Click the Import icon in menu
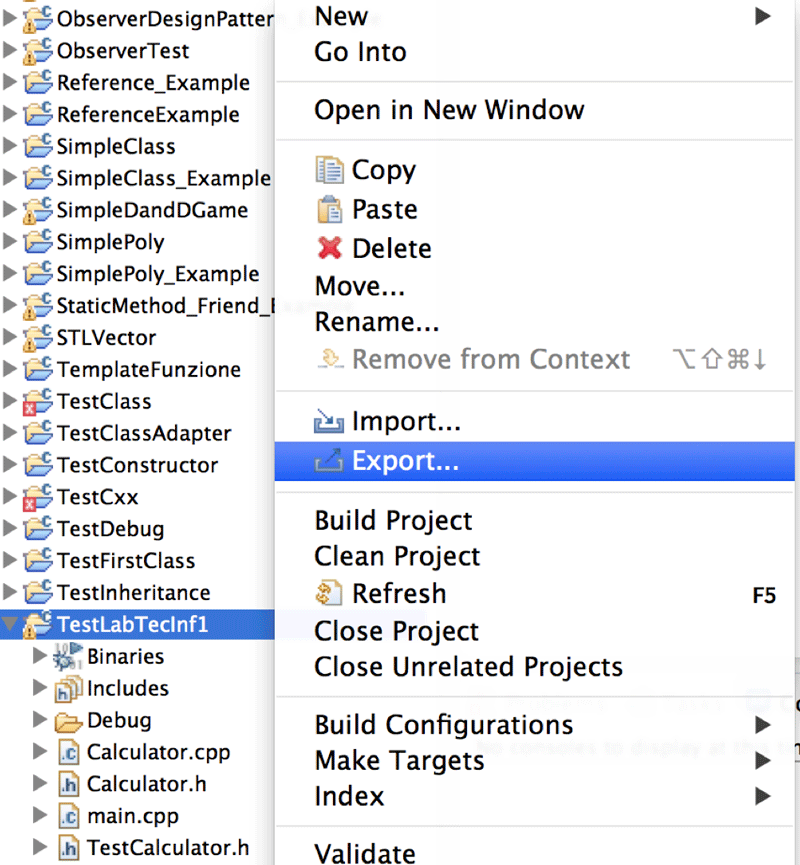The image size is (800, 865). click(x=329, y=423)
